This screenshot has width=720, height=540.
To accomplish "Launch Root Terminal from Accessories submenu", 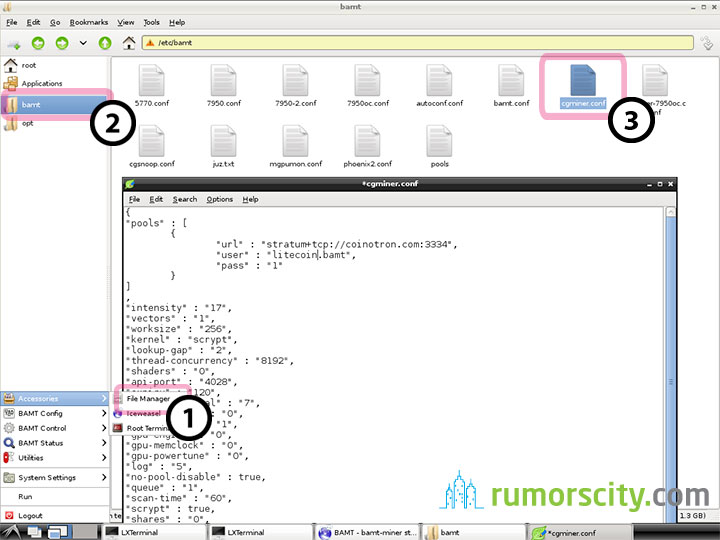I will (x=147, y=428).
